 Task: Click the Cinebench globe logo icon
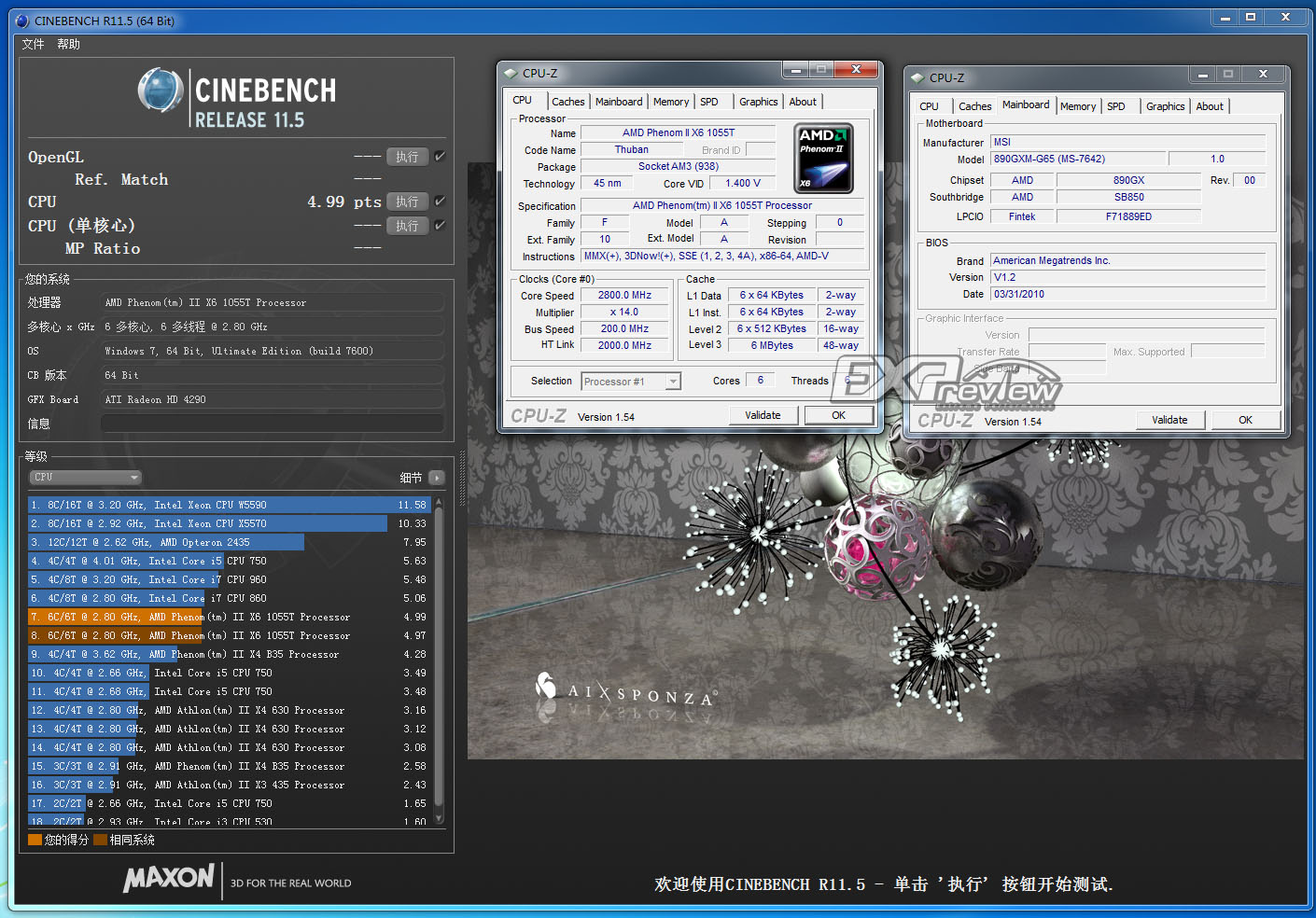[x=161, y=90]
